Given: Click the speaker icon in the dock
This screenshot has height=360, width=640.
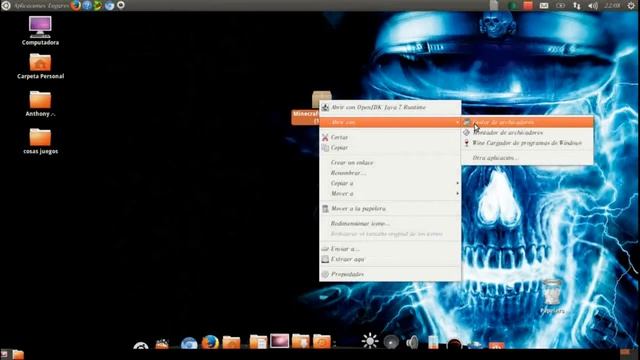Looking at the screenshot, I should 412,342.
